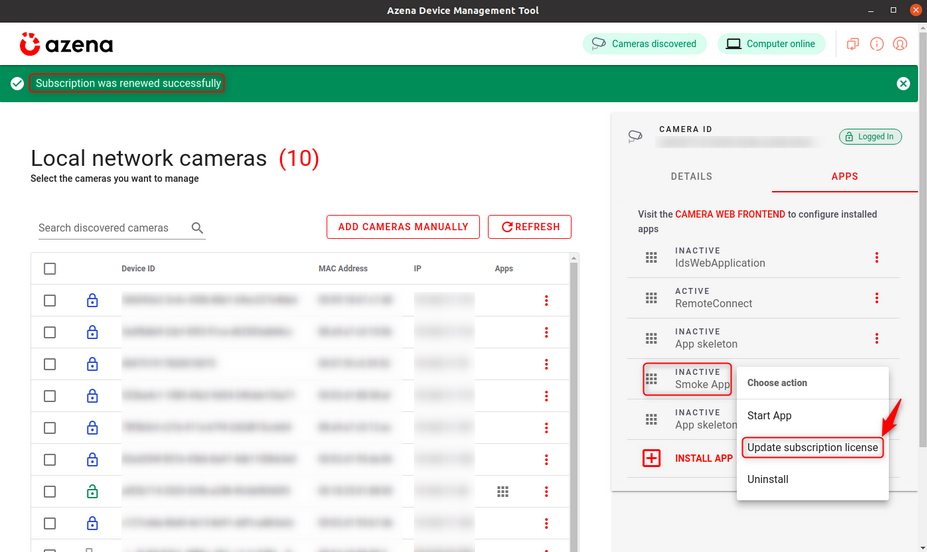Click the azena logo
Viewport: 927px width, 552px height.
click(66, 44)
